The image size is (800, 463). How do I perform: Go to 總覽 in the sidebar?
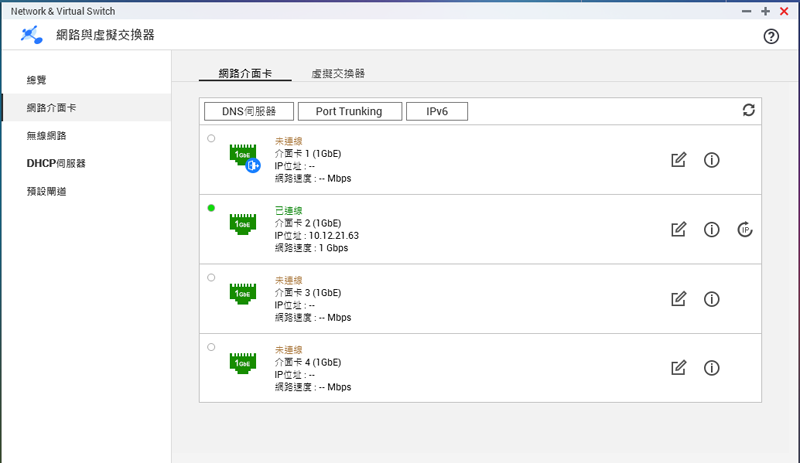coord(37,80)
